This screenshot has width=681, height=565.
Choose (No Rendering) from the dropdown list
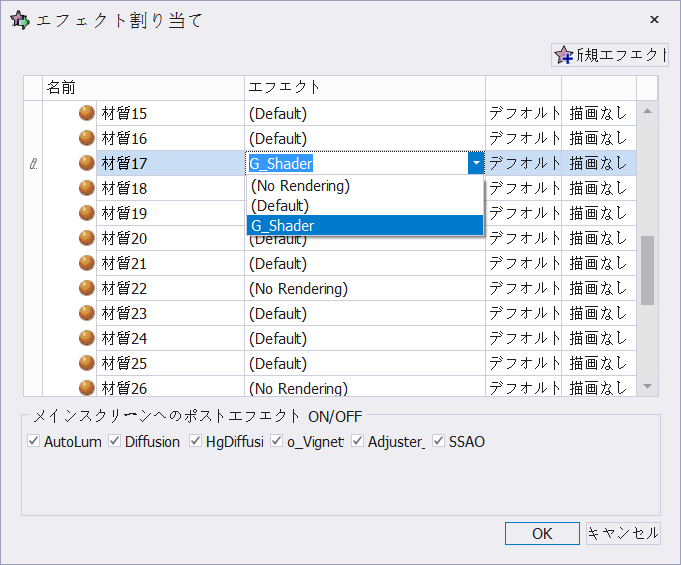tap(300, 186)
